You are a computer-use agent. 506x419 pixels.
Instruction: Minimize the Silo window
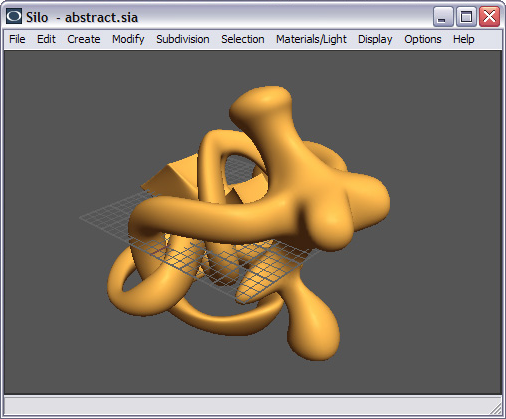[443, 17]
